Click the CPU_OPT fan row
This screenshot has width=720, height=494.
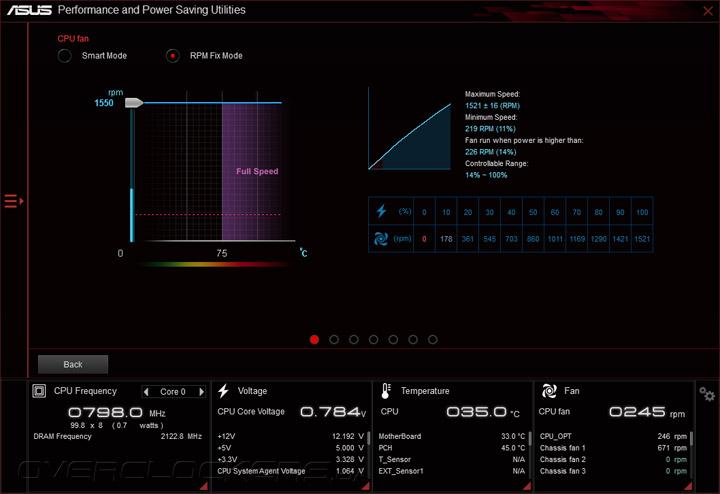point(613,436)
